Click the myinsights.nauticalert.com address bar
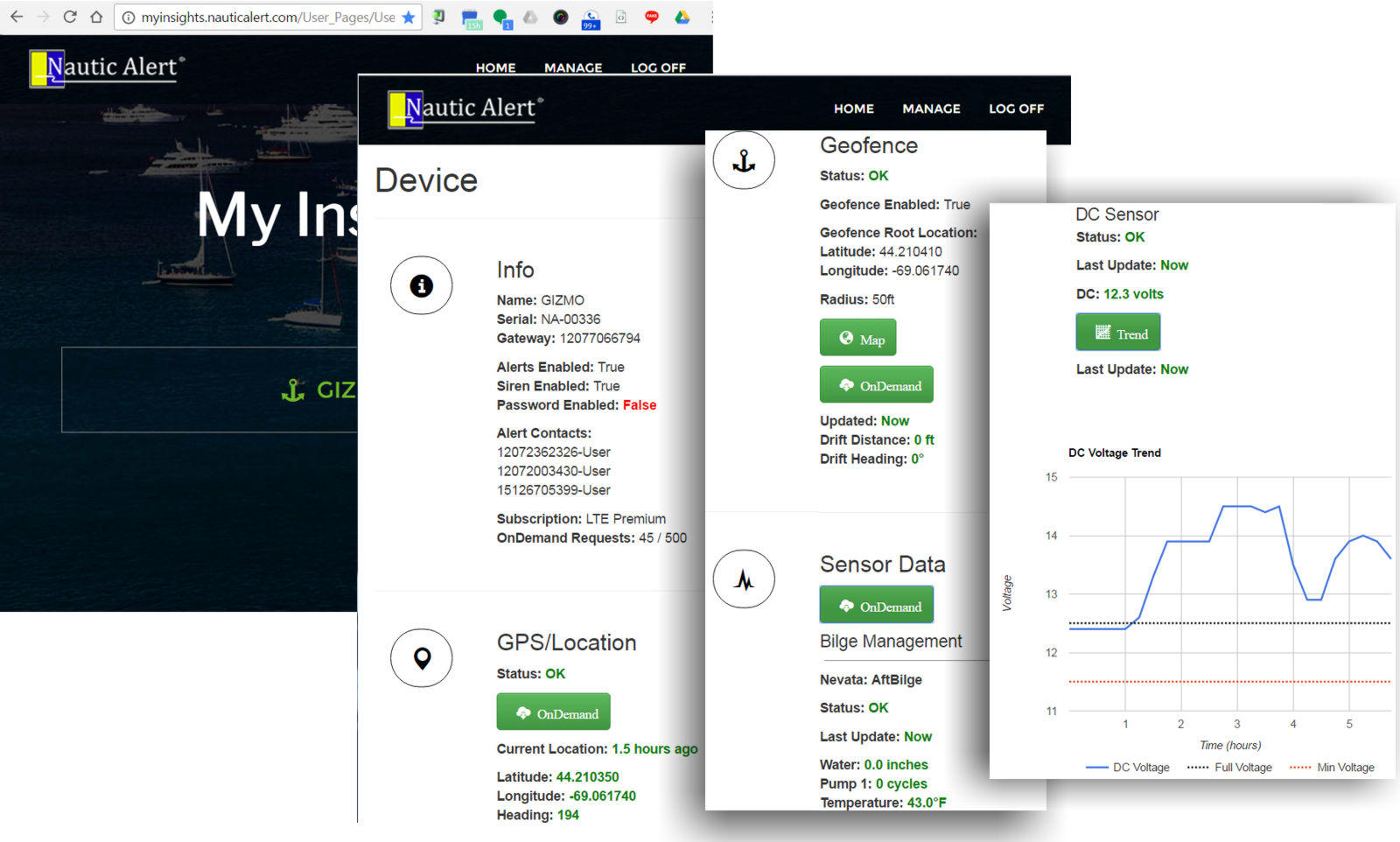Screen dimensions: 1400x842 (268, 18)
